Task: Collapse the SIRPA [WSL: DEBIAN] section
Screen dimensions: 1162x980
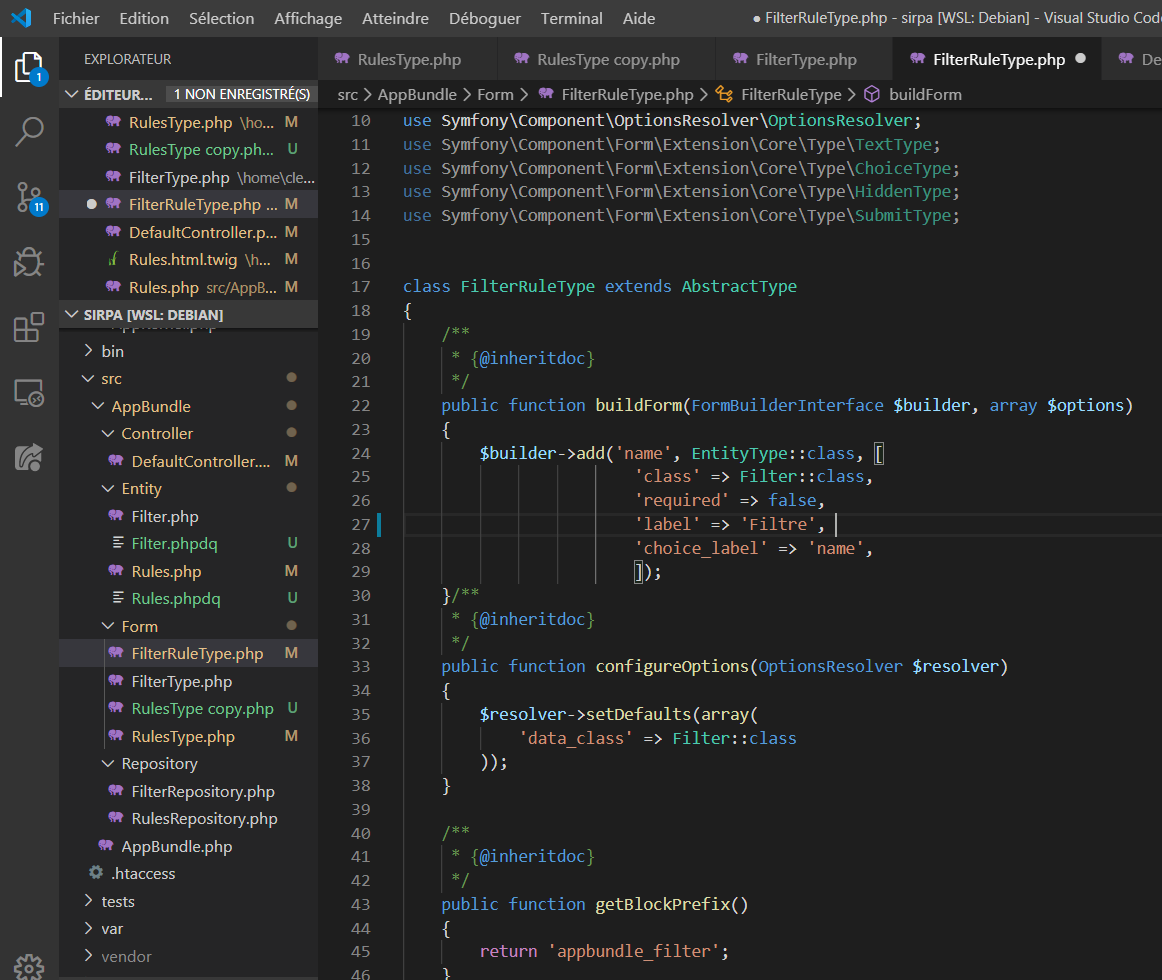Action: (x=71, y=313)
